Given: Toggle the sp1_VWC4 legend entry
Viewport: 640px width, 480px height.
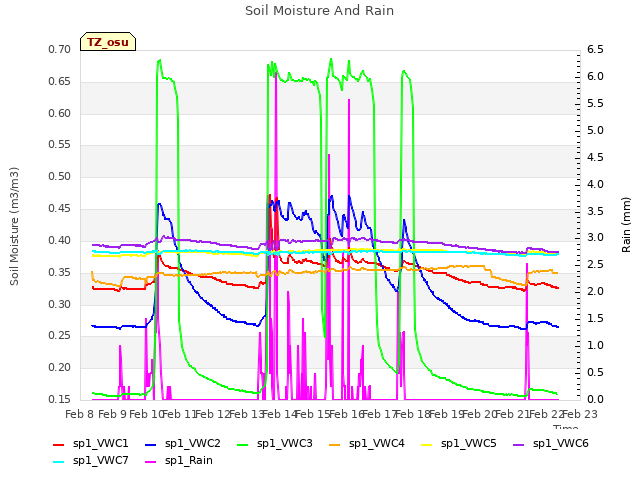Looking at the screenshot, I should click(367, 444).
